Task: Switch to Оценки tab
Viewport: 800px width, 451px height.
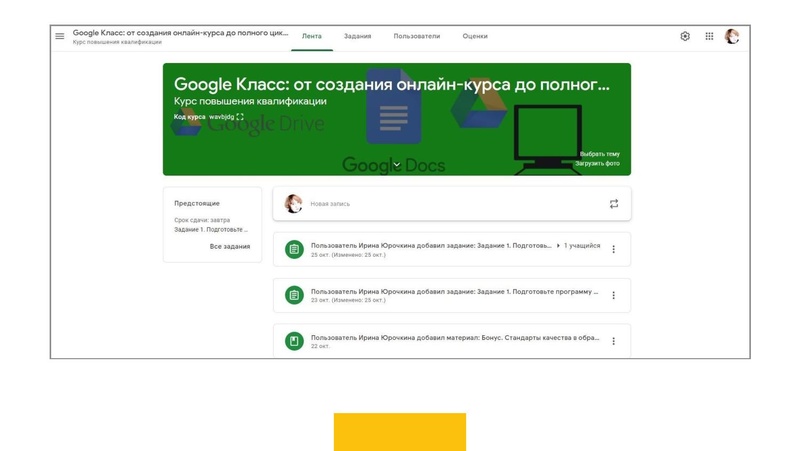Action: pos(475,36)
